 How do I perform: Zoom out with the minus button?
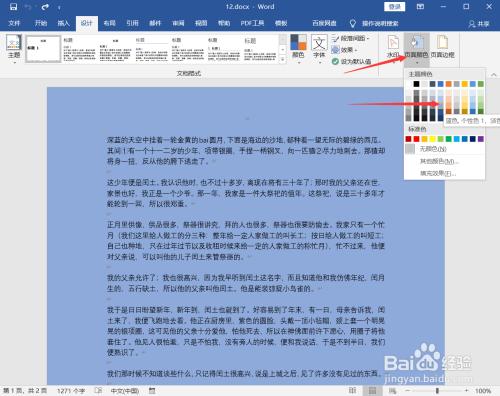tap(407, 390)
